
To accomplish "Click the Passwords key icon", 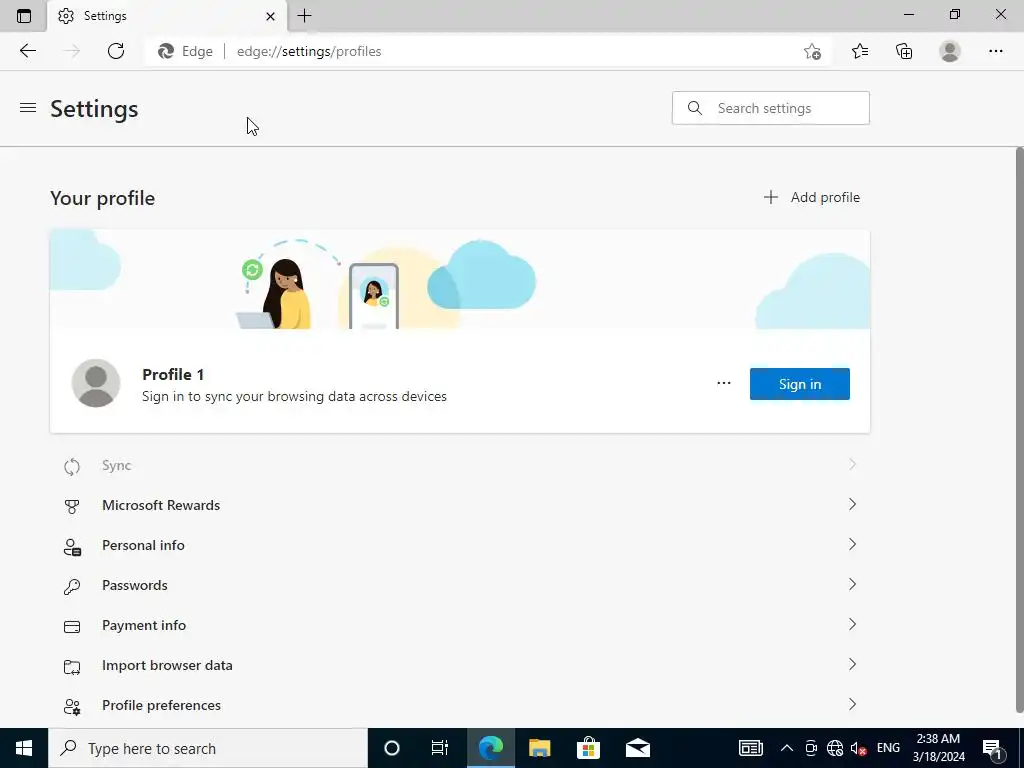I will 72,586.
